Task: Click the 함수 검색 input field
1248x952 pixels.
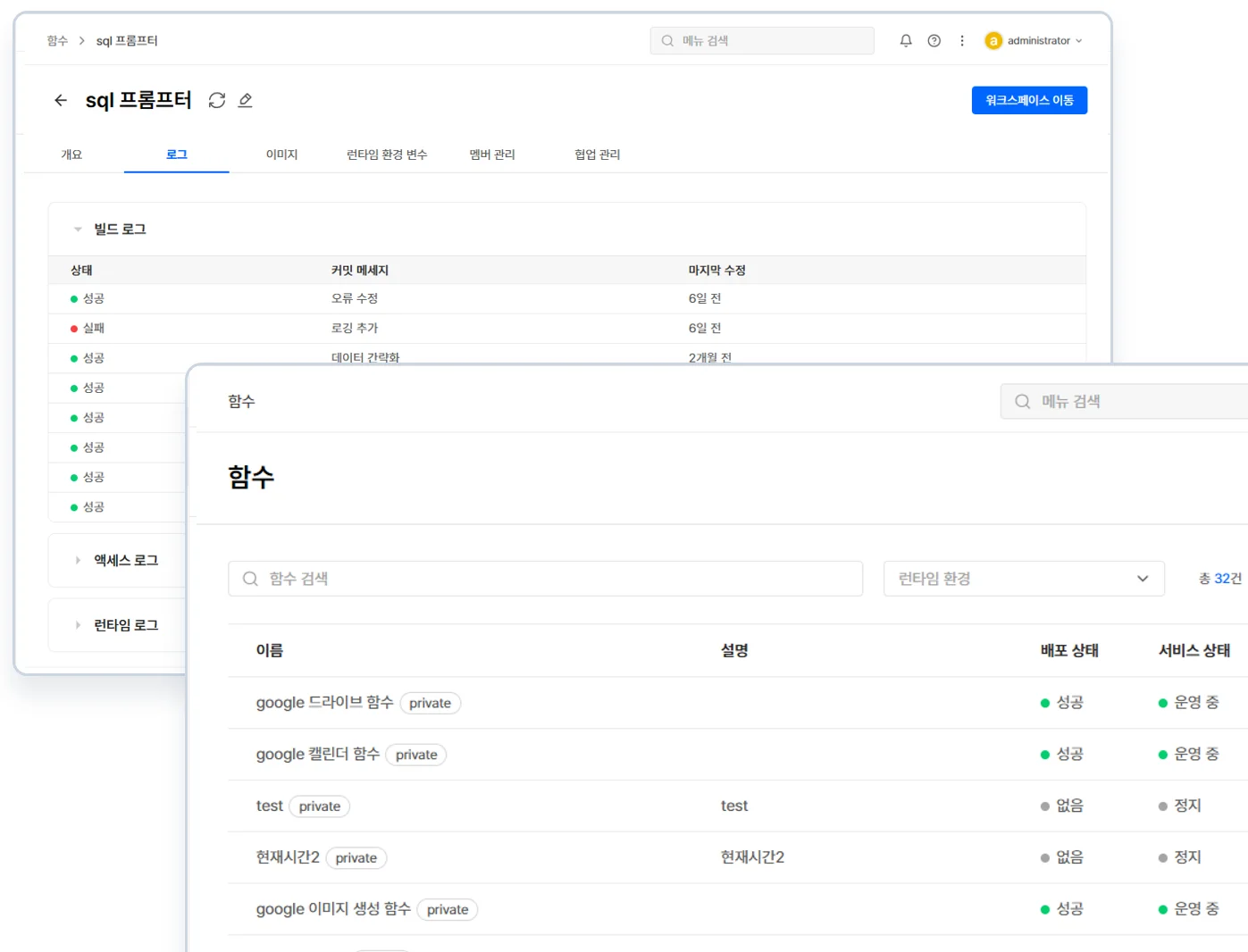Action: (x=554, y=579)
